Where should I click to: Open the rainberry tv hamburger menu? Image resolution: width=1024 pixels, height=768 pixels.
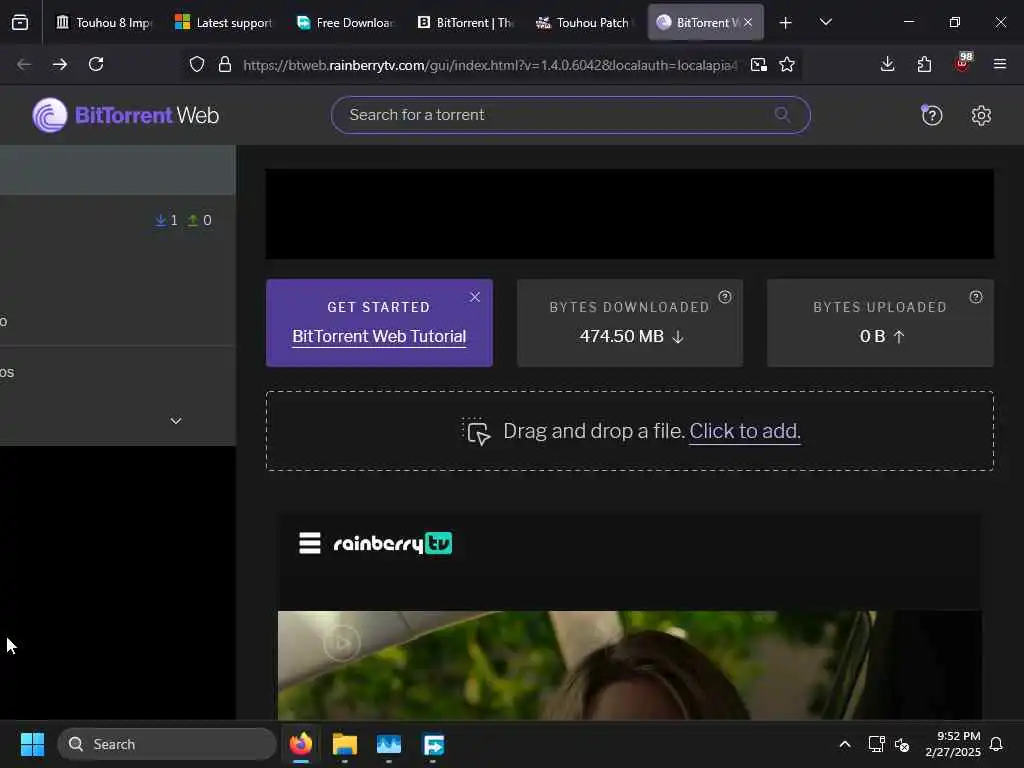(x=310, y=543)
